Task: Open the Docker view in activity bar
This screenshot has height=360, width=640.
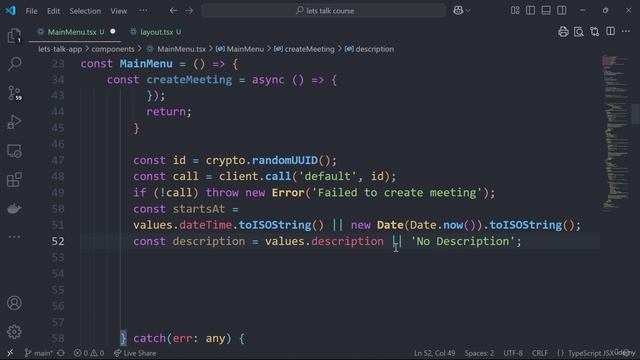Action: click(14, 209)
